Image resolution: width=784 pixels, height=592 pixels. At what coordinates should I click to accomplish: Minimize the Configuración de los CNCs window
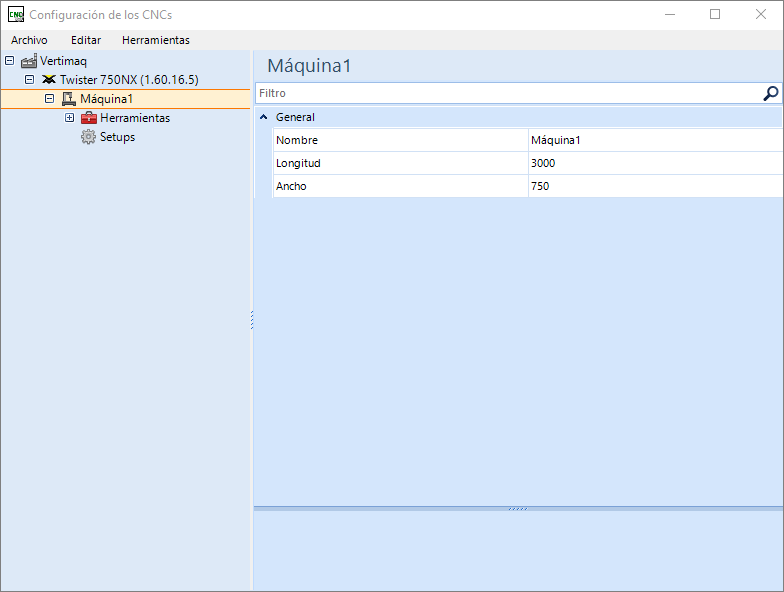(x=670, y=14)
